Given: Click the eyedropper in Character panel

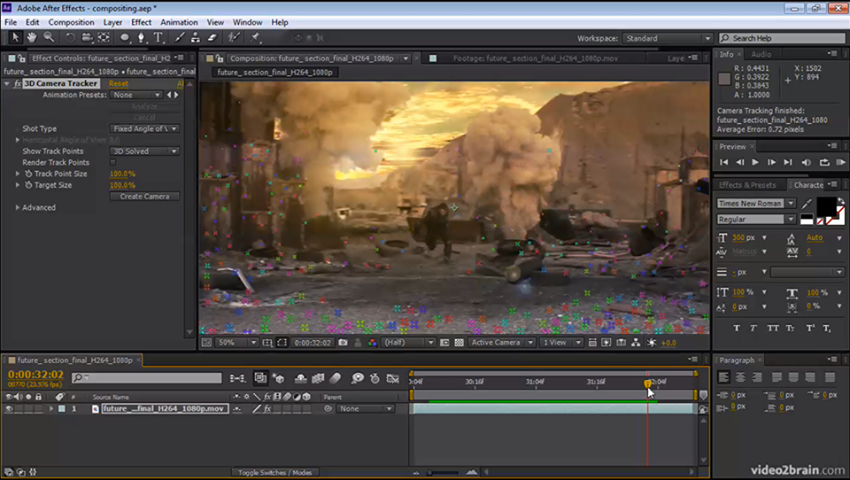Looking at the screenshot, I should tap(807, 203).
